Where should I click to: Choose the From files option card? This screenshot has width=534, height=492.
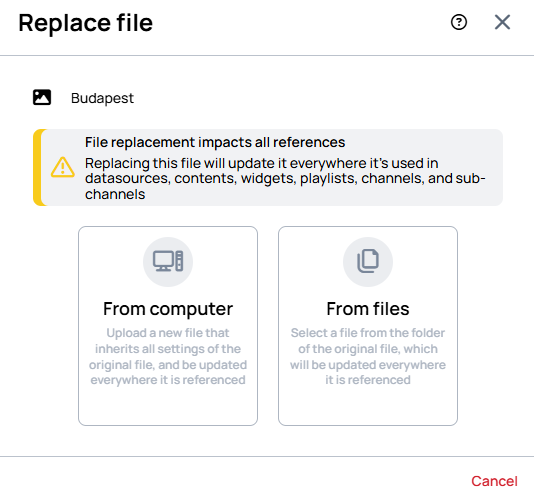(x=368, y=326)
